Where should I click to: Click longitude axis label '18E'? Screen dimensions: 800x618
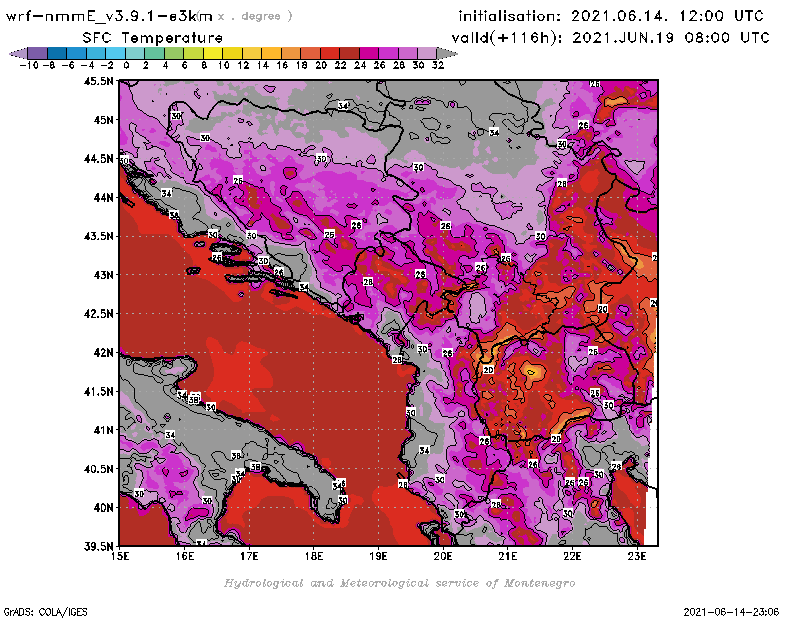(314, 556)
